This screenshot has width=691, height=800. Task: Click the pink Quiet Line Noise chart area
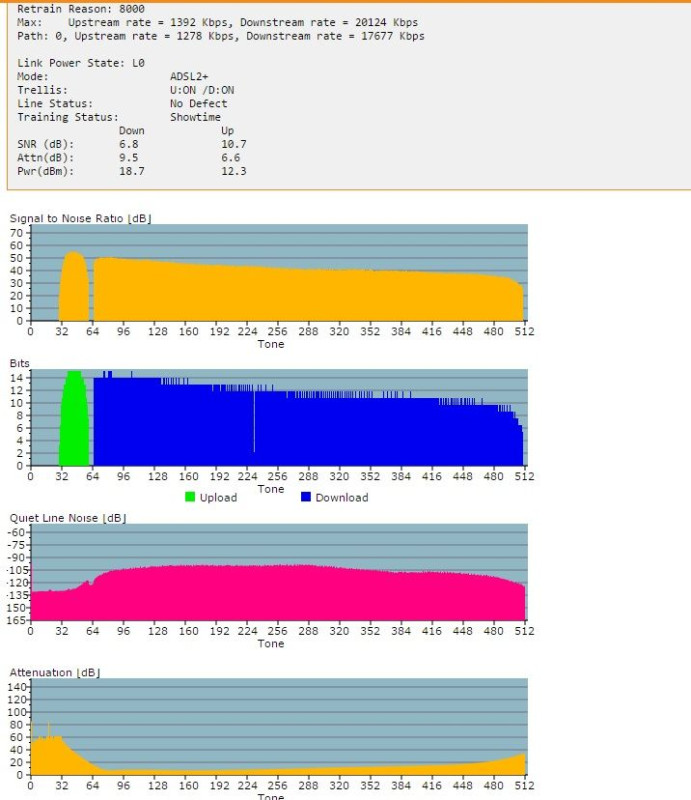[x=278, y=594]
